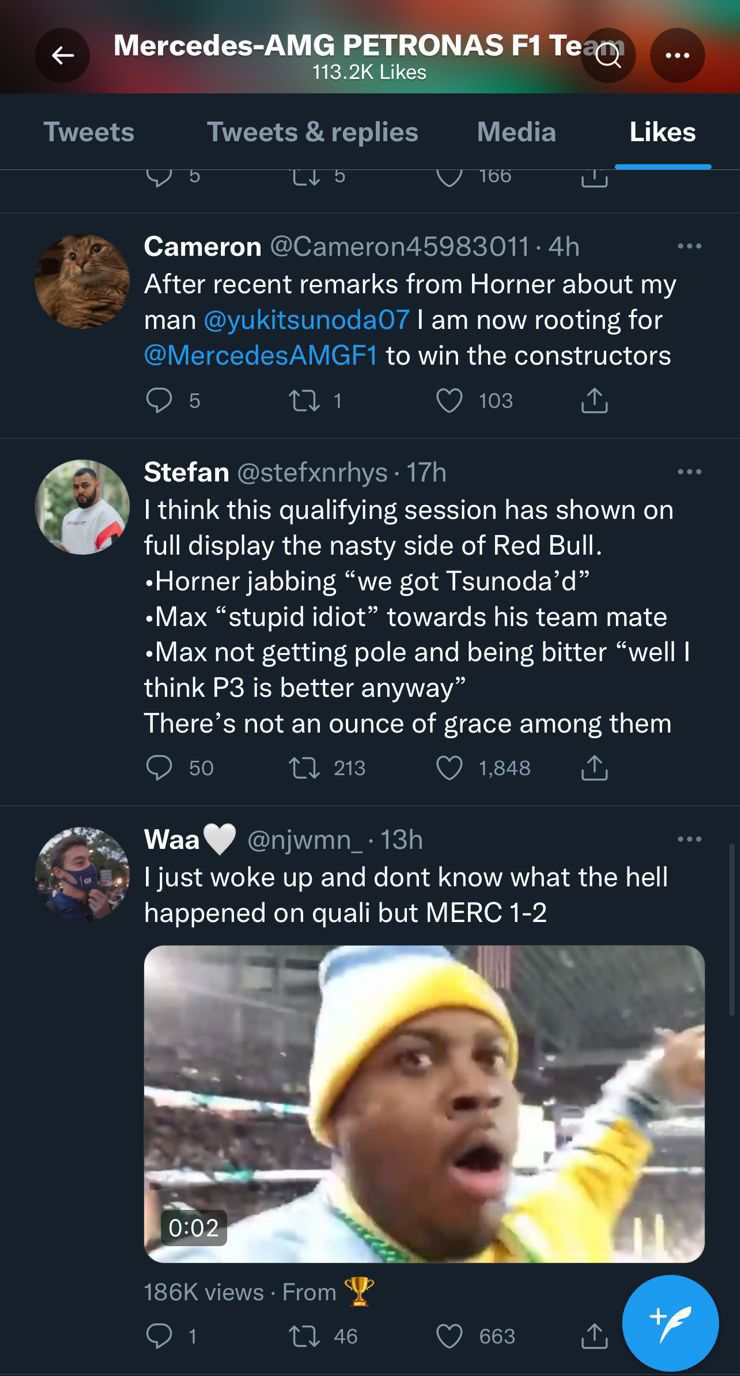Reply to Waa's MERC 1-2 tweet

pyautogui.click(x=160, y=1336)
